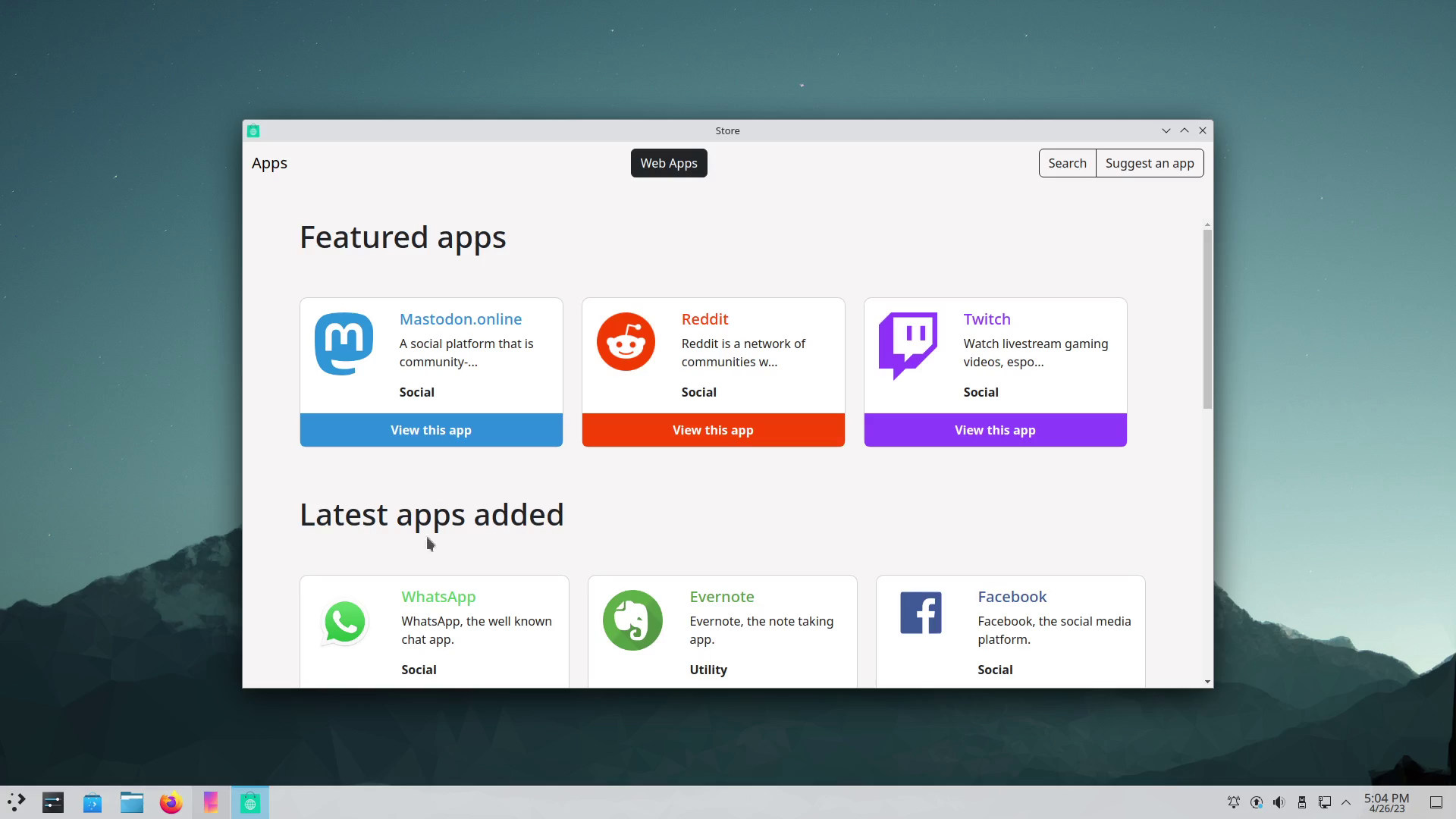Click the Search button
This screenshot has height=819, width=1456.
pyautogui.click(x=1067, y=163)
